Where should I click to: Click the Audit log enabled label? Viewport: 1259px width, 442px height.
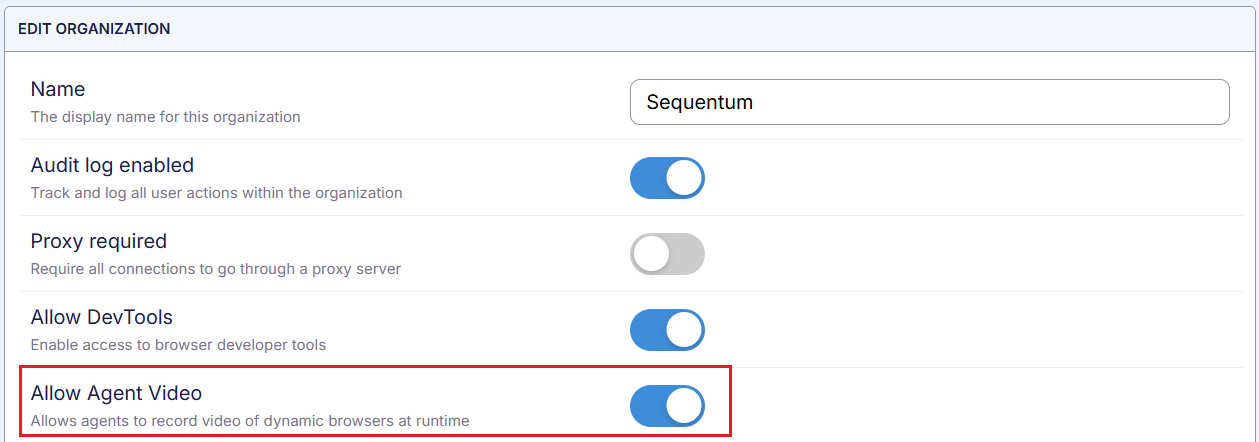[x=112, y=165]
